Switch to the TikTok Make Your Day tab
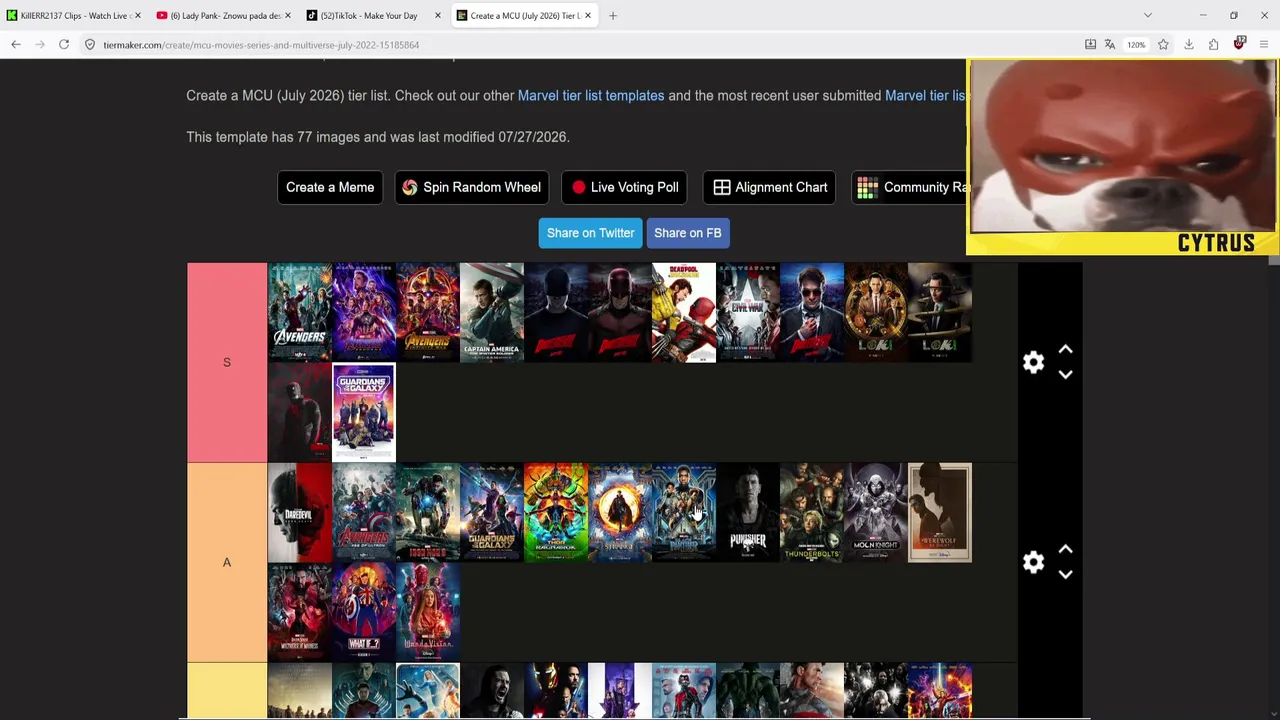 [374, 16]
